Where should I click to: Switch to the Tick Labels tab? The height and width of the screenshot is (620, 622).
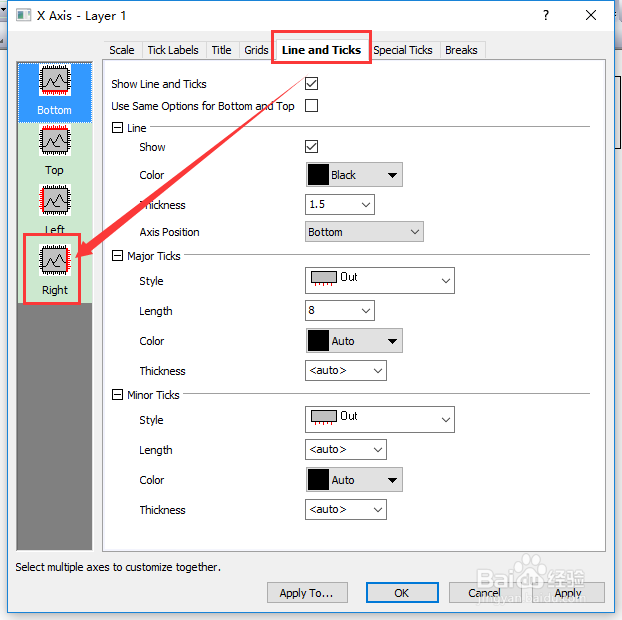173,50
